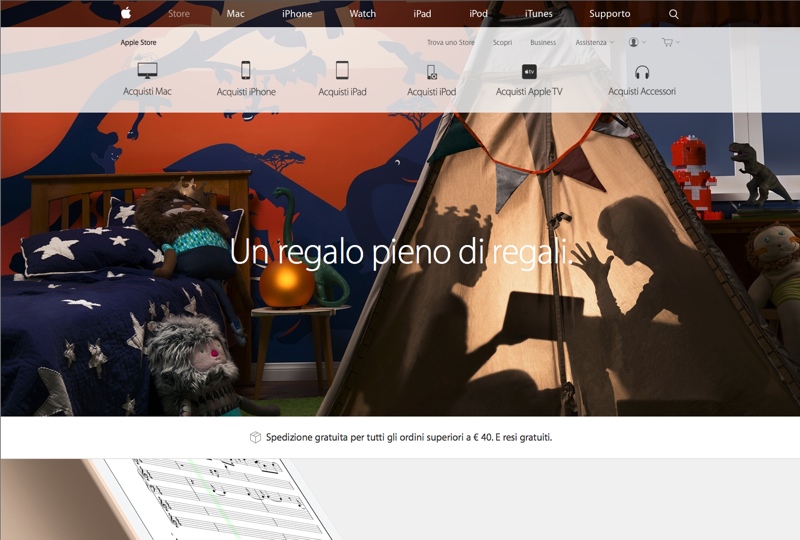Click the iPad icon above Acquisti iPad
The height and width of the screenshot is (540, 800).
tap(342, 70)
